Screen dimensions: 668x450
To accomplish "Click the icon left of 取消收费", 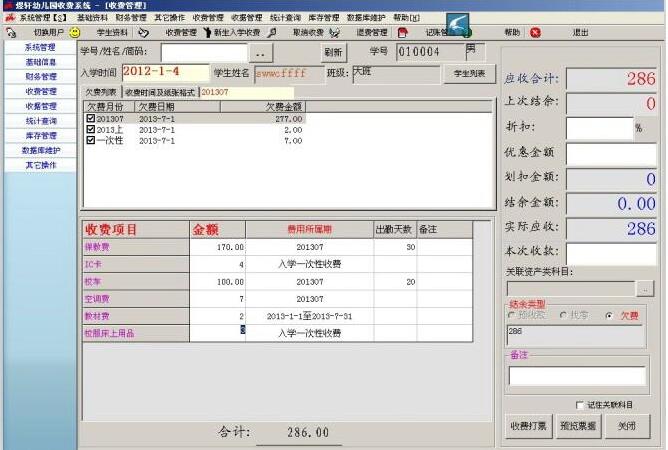I will click(x=271, y=32).
